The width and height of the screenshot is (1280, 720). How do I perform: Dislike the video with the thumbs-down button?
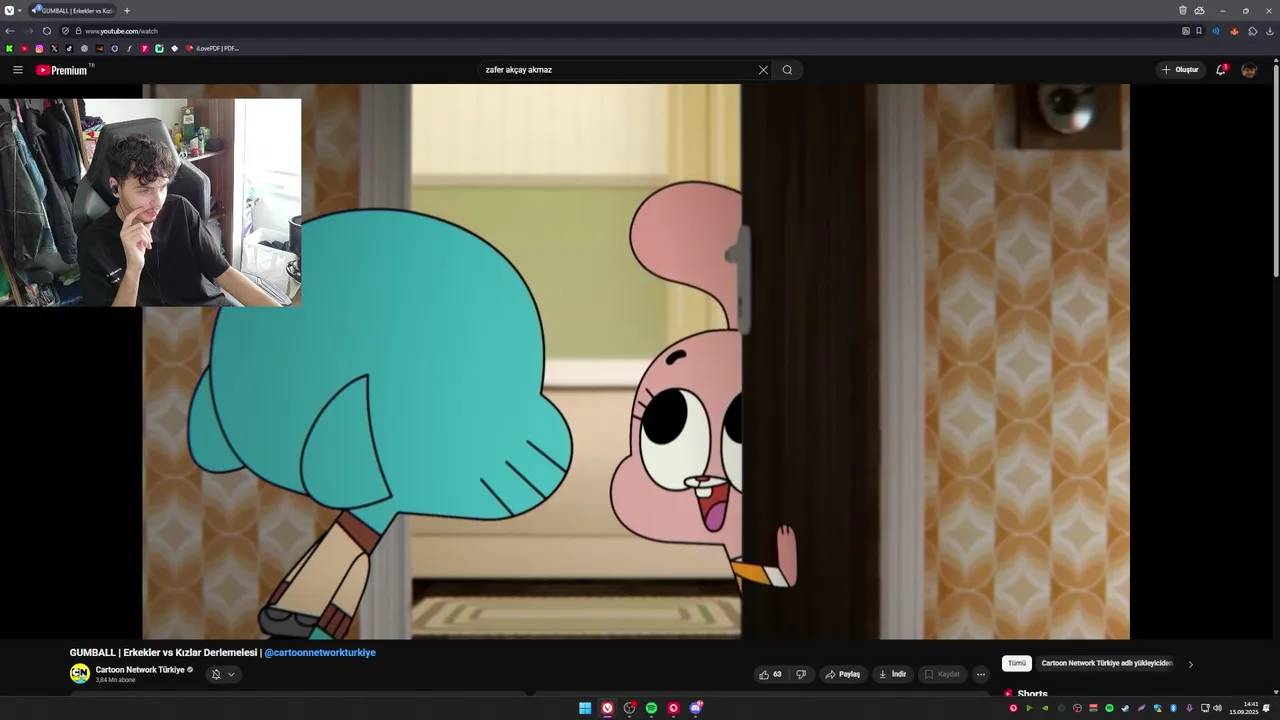(x=801, y=674)
